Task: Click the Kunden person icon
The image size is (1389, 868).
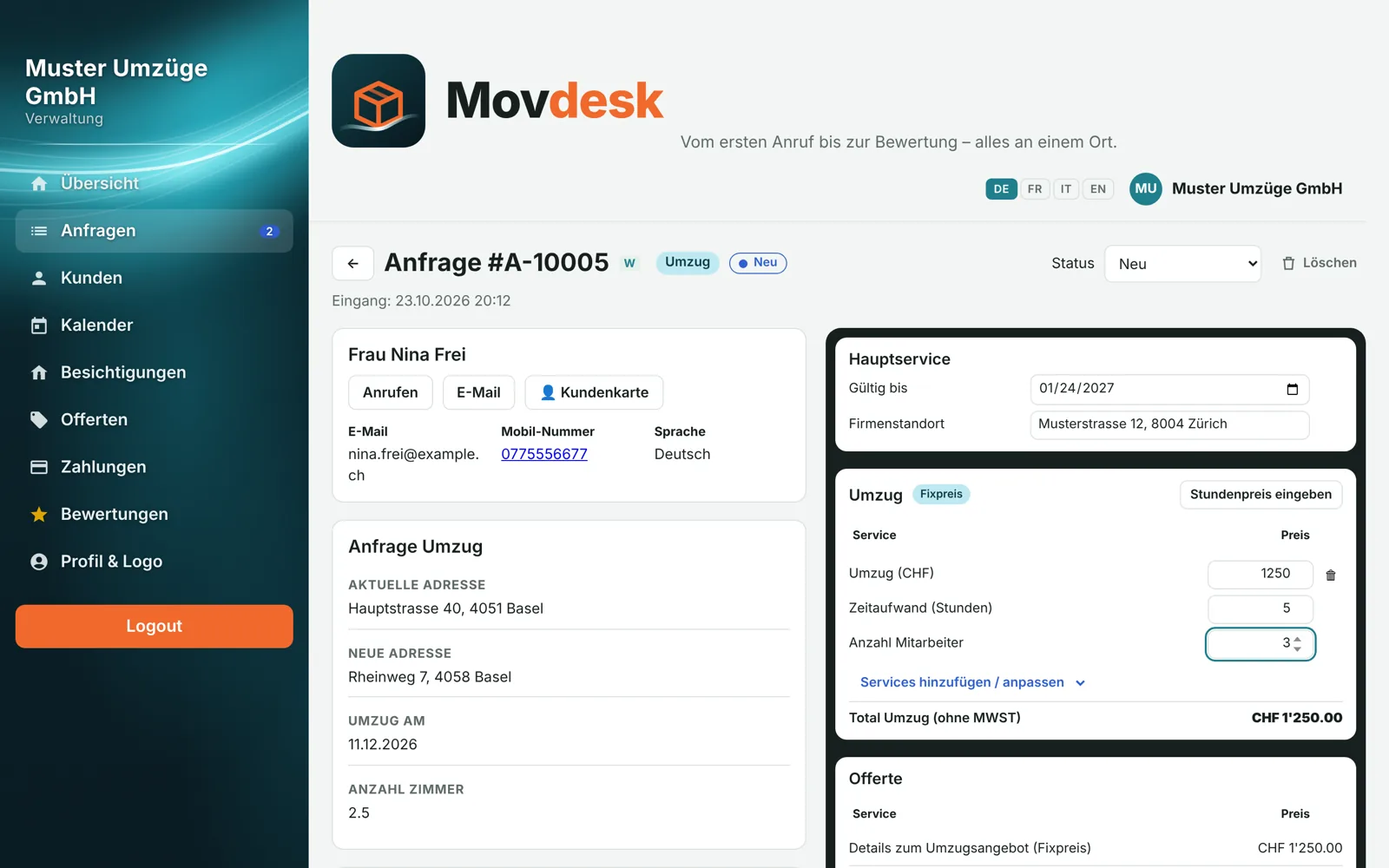Action: coord(39,279)
